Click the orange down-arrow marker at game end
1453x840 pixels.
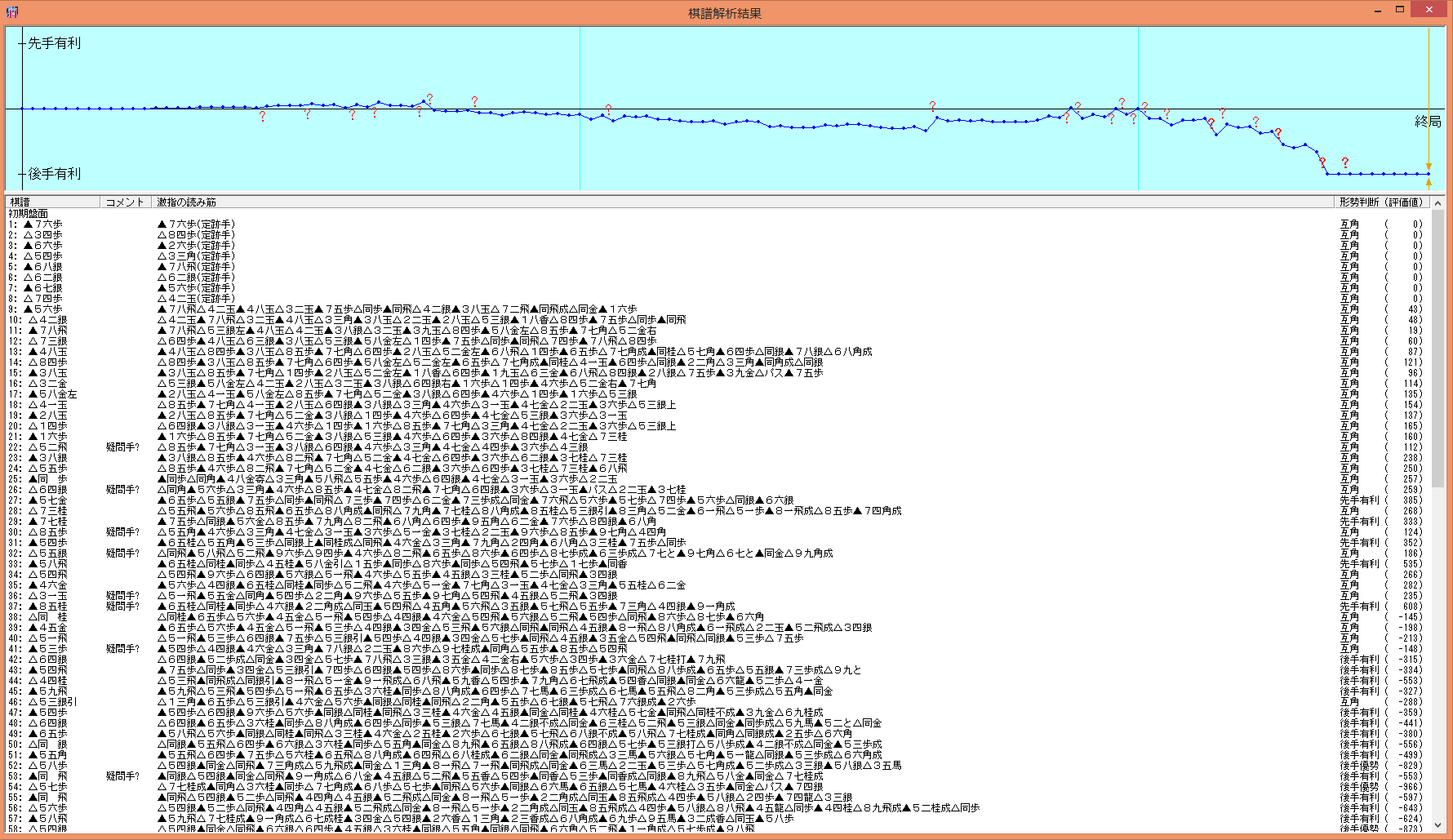pyautogui.click(x=1429, y=167)
